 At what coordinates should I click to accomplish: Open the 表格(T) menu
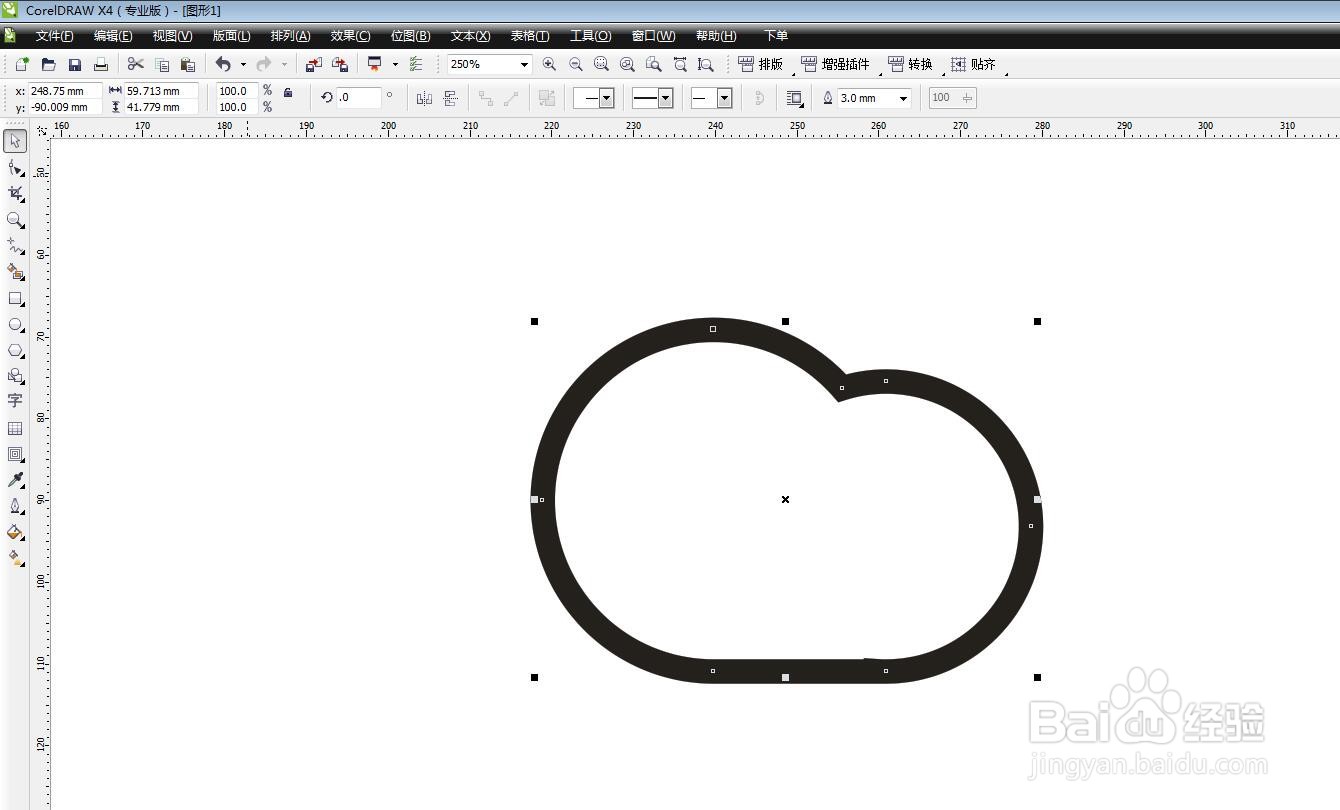[530, 36]
